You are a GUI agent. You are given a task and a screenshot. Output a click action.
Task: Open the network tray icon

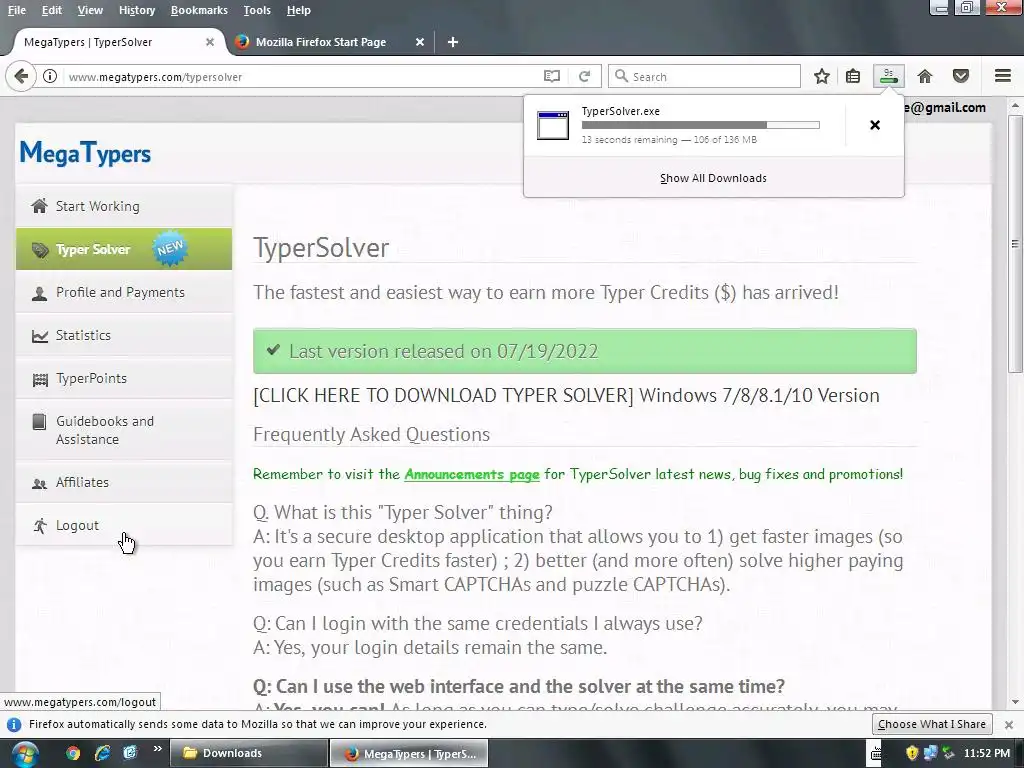(x=930, y=754)
